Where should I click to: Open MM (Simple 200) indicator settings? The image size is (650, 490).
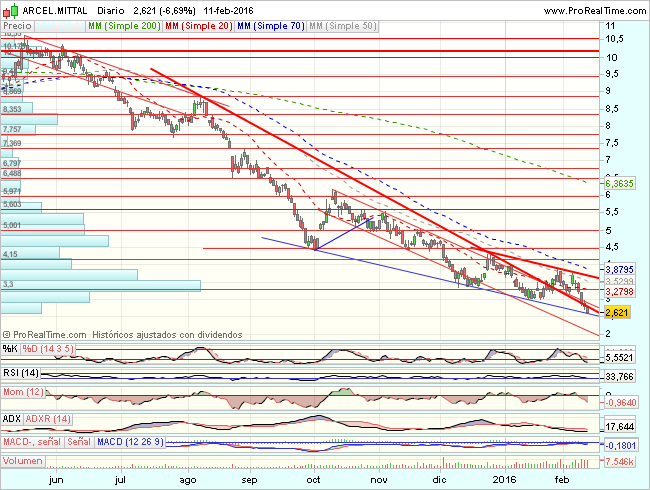tap(124, 26)
